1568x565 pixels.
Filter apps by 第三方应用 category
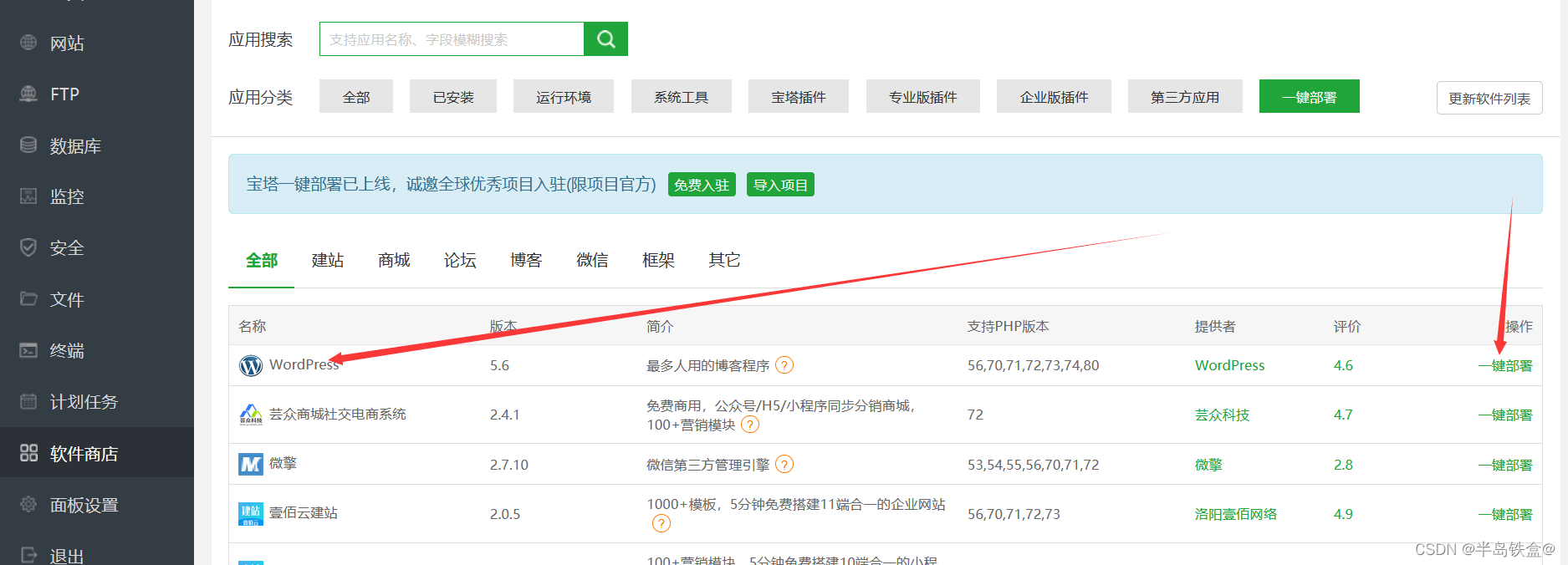click(1185, 97)
